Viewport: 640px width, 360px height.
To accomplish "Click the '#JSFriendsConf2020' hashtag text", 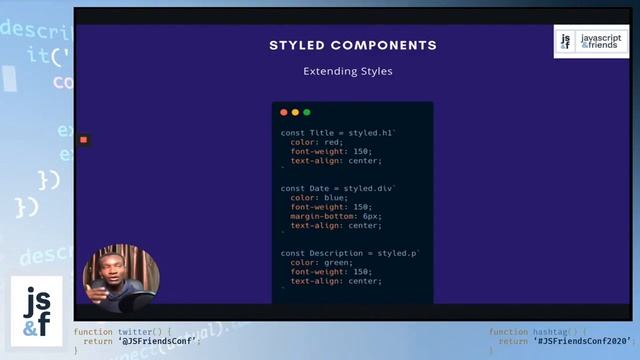I will coord(582,340).
